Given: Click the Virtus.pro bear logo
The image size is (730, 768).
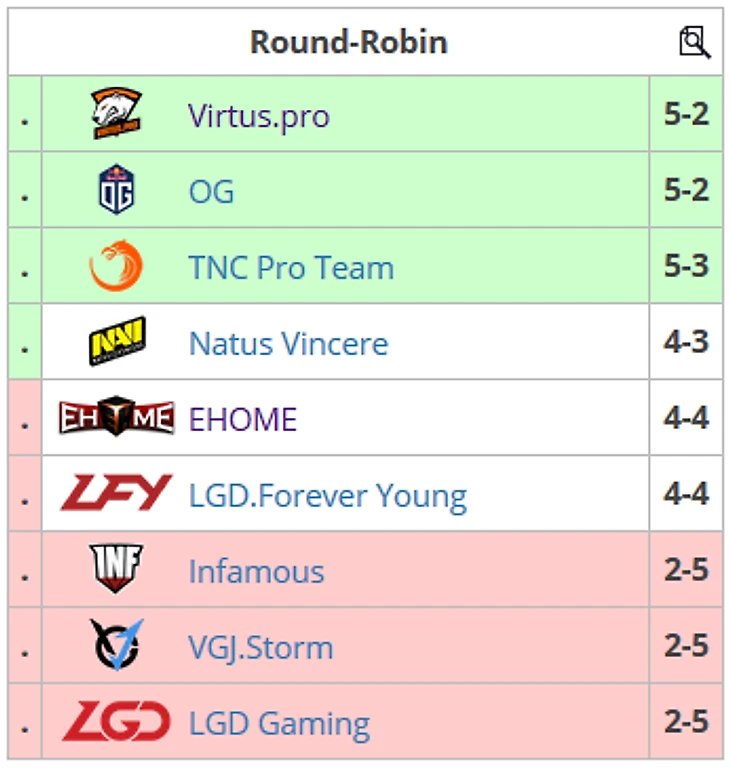Looking at the screenshot, I should pyautogui.click(x=116, y=114).
